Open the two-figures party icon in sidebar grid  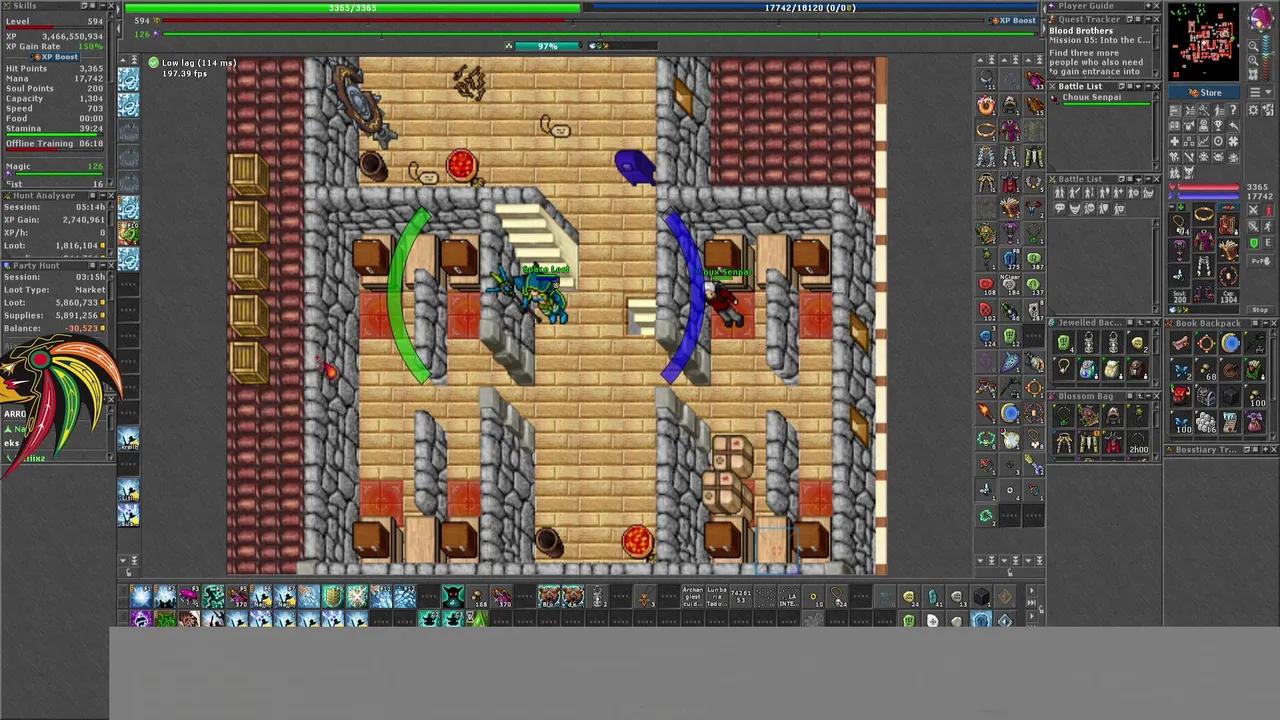tap(1175, 171)
